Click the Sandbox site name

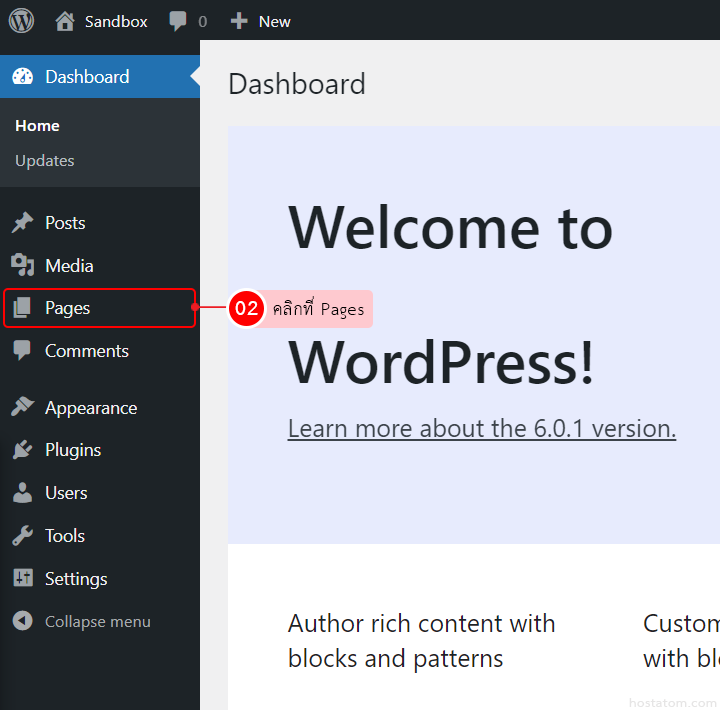tap(116, 21)
